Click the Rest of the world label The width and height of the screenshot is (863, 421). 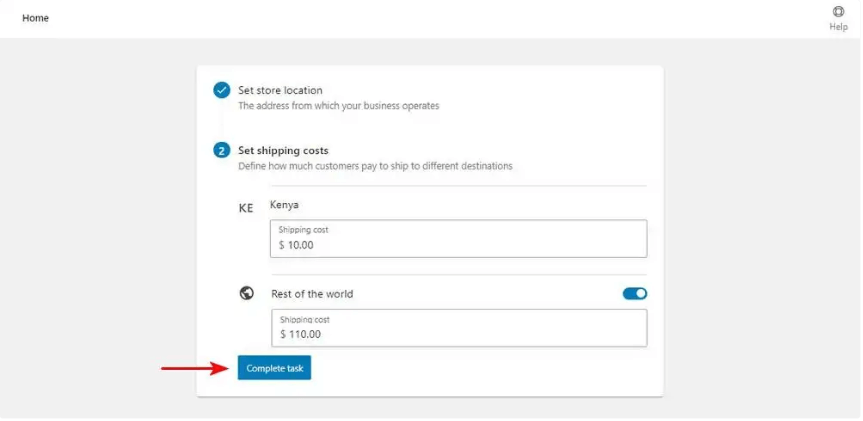point(312,294)
